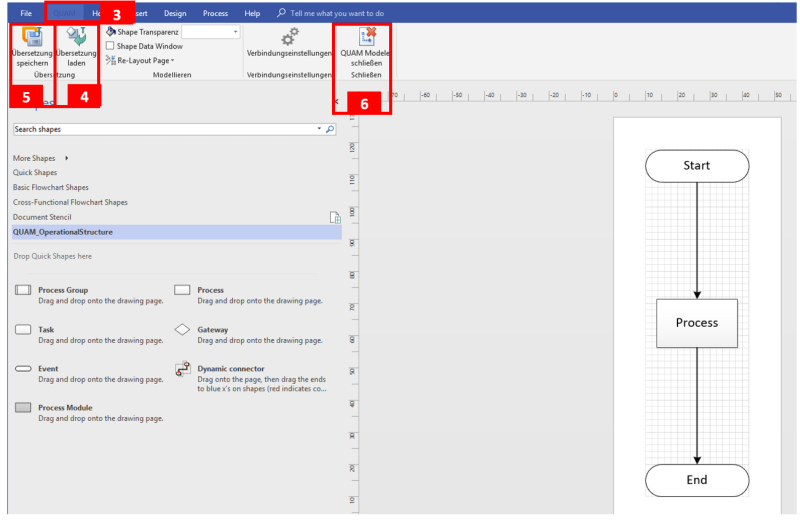Viewport: 800px width, 521px height.
Task: Click the Process Group label text
Action: coord(63,290)
